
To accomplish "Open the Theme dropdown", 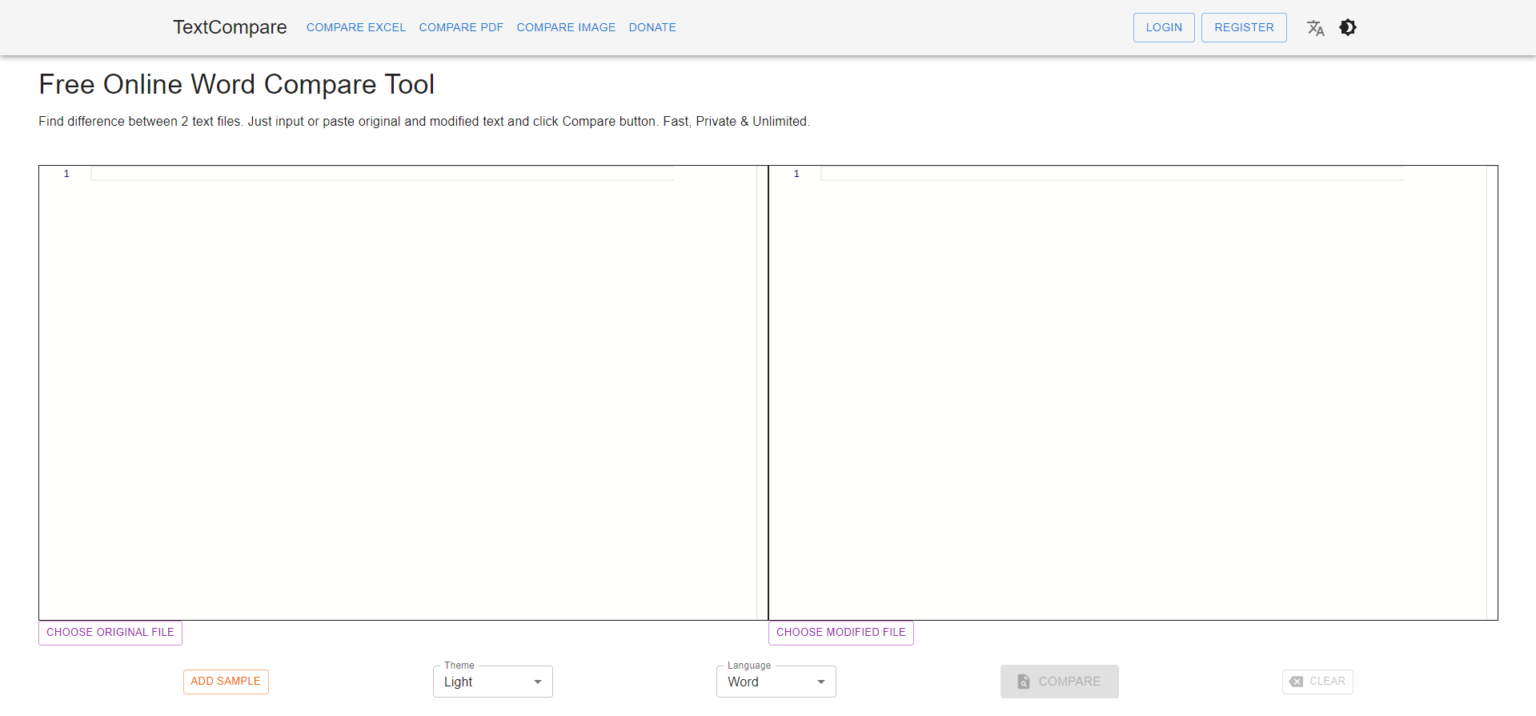I will (x=492, y=681).
